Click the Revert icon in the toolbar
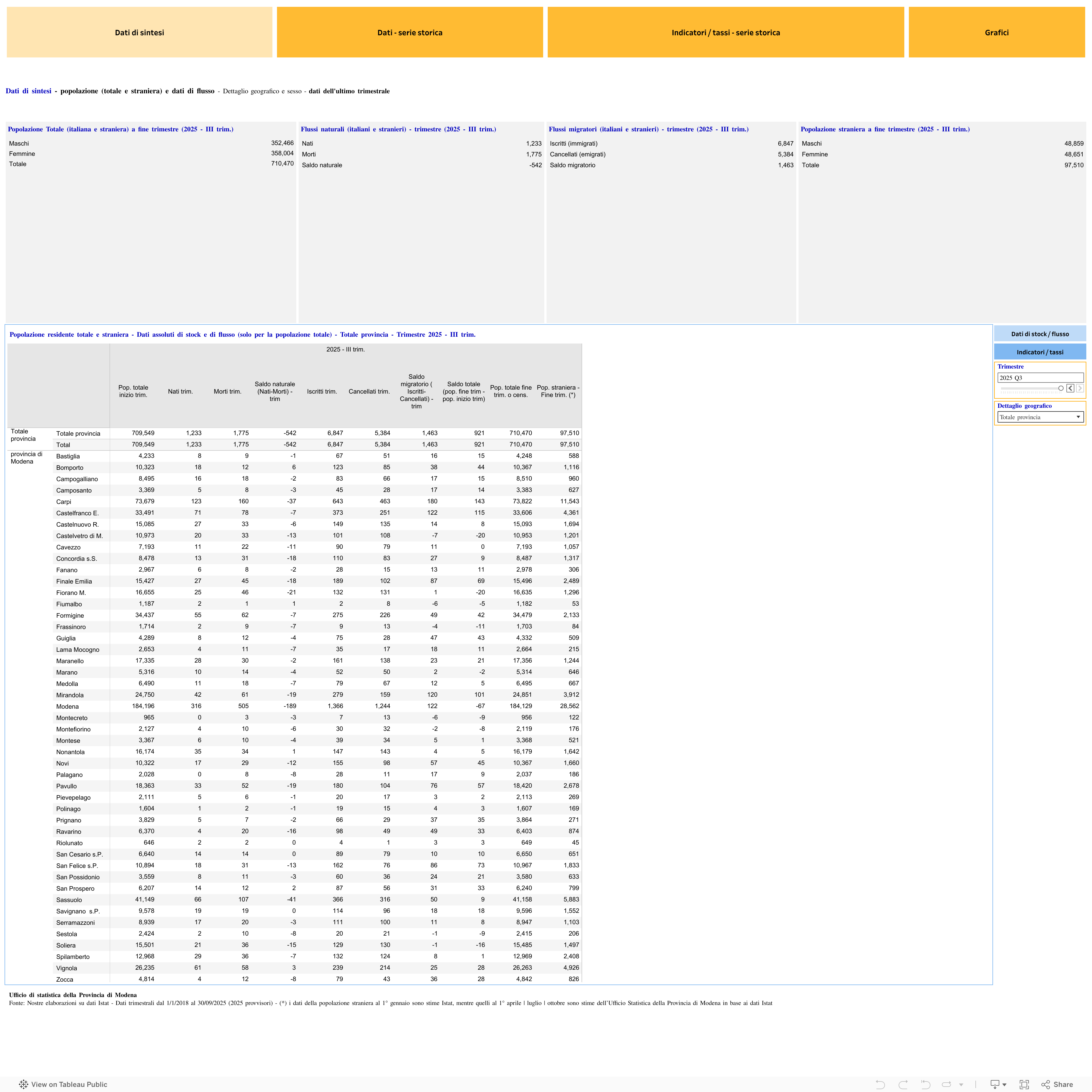 coord(925,1084)
